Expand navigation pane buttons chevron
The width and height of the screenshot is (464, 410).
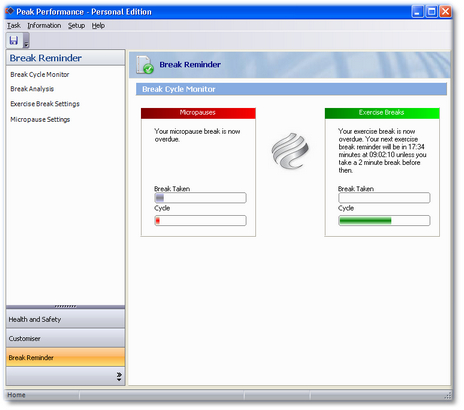[x=119, y=376]
